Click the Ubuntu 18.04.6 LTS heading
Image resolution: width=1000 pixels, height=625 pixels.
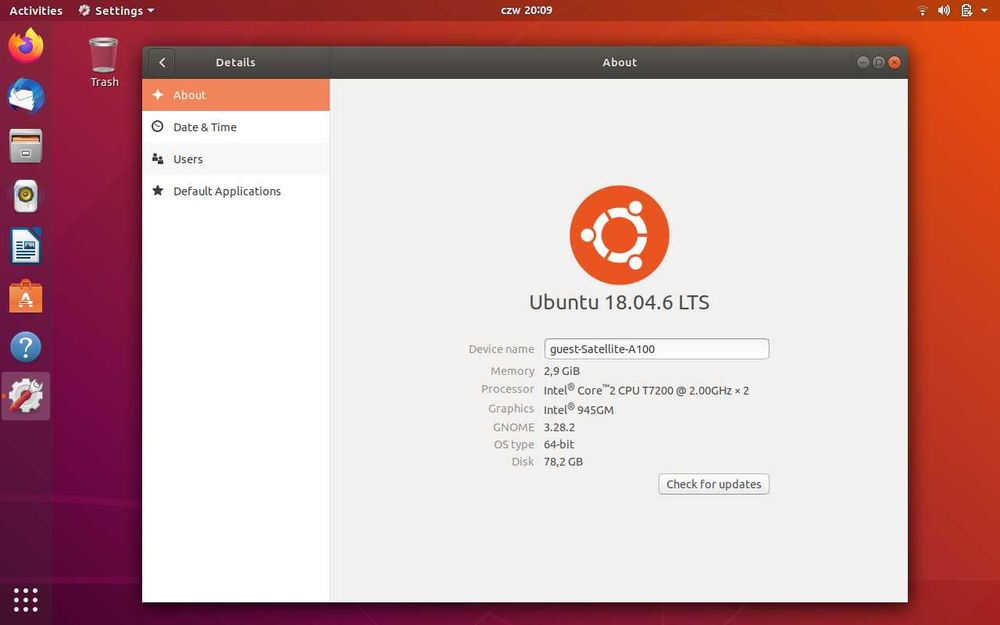click(x=619, y=302)
